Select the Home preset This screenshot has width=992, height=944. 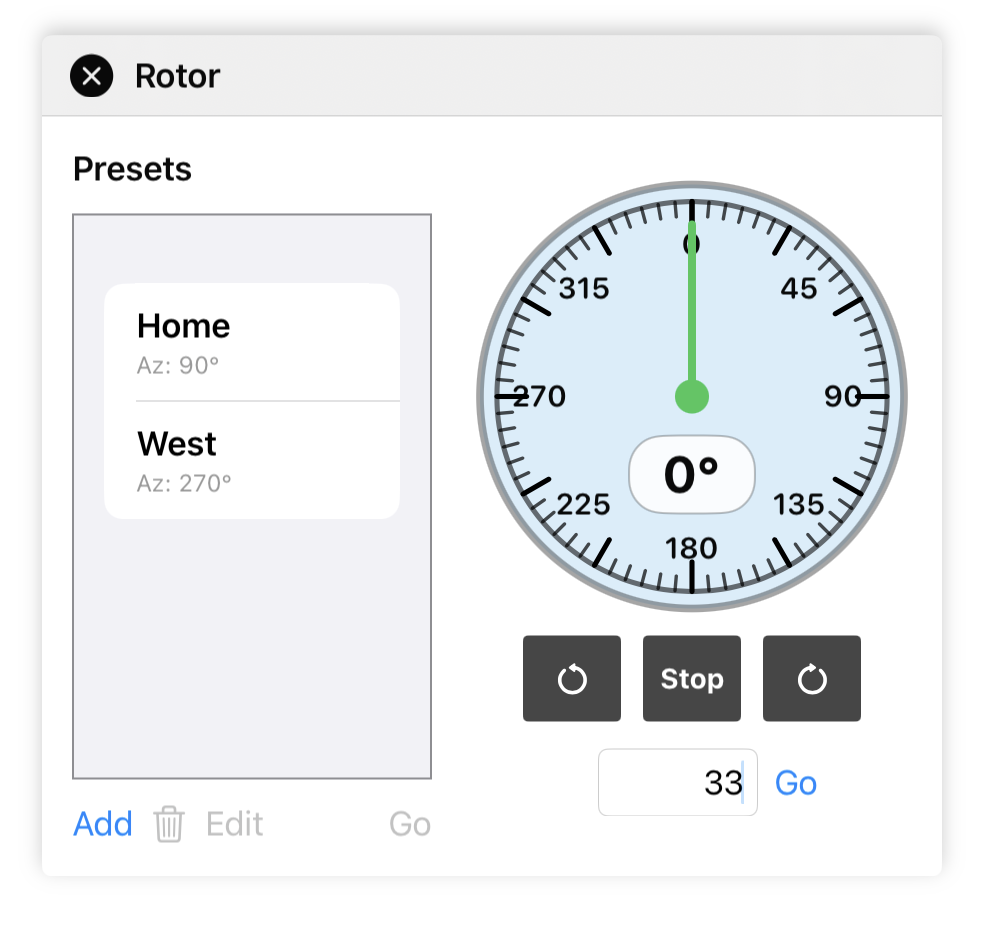pyautogui.click(x=252, y=343)
